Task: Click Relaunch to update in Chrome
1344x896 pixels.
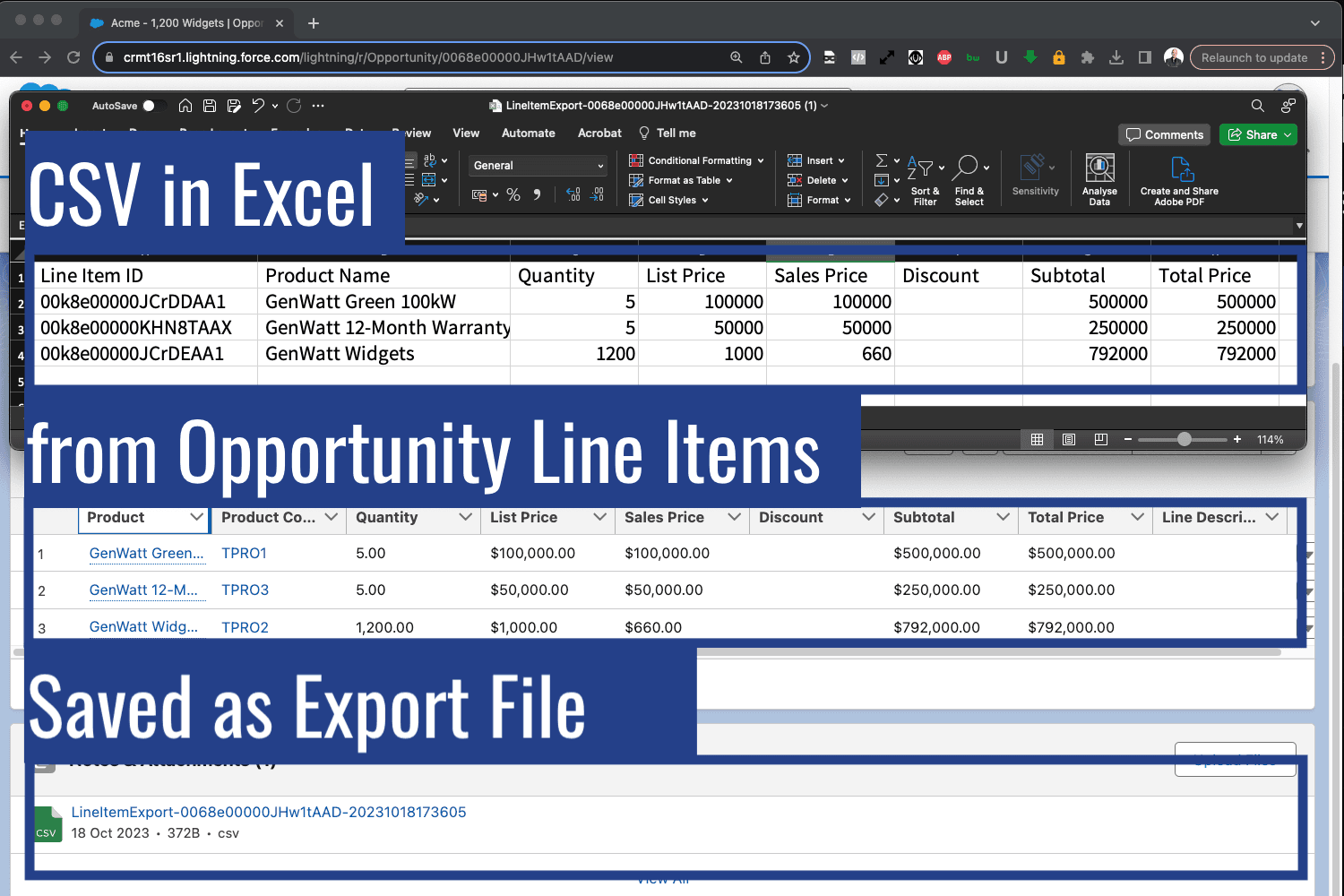Action: [1262, 57]
